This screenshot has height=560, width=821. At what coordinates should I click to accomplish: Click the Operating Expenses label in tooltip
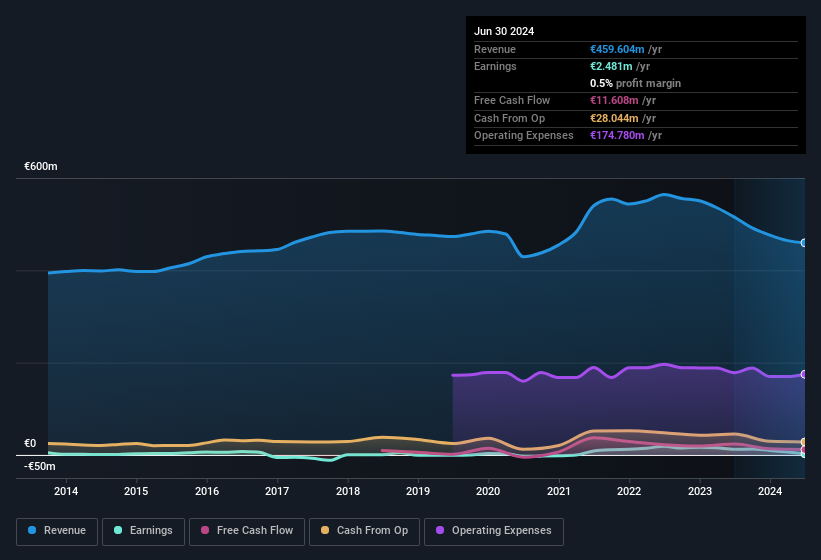pyautogui.click(x=524, y=135)
